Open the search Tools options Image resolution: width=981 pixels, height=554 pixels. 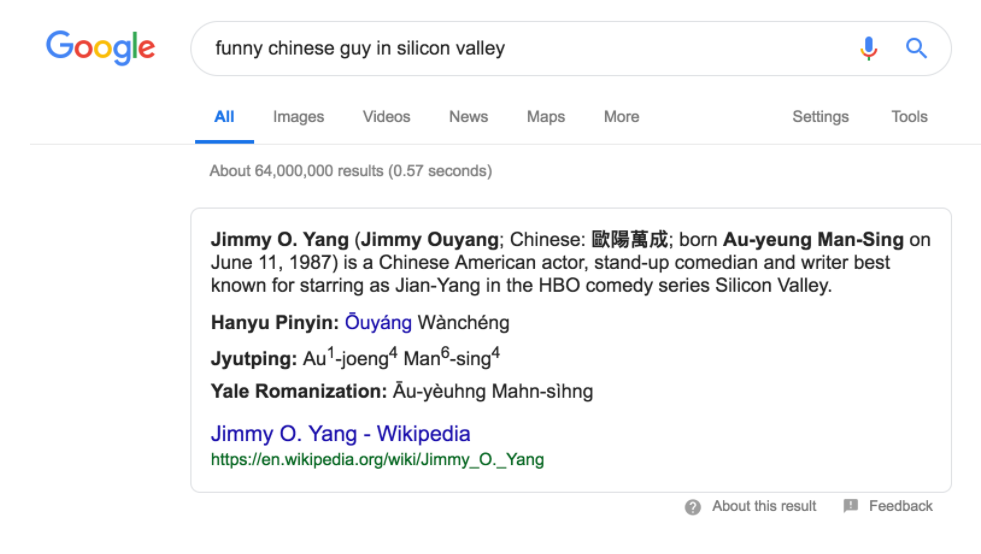pyautogui.click(x=909, y=117)
